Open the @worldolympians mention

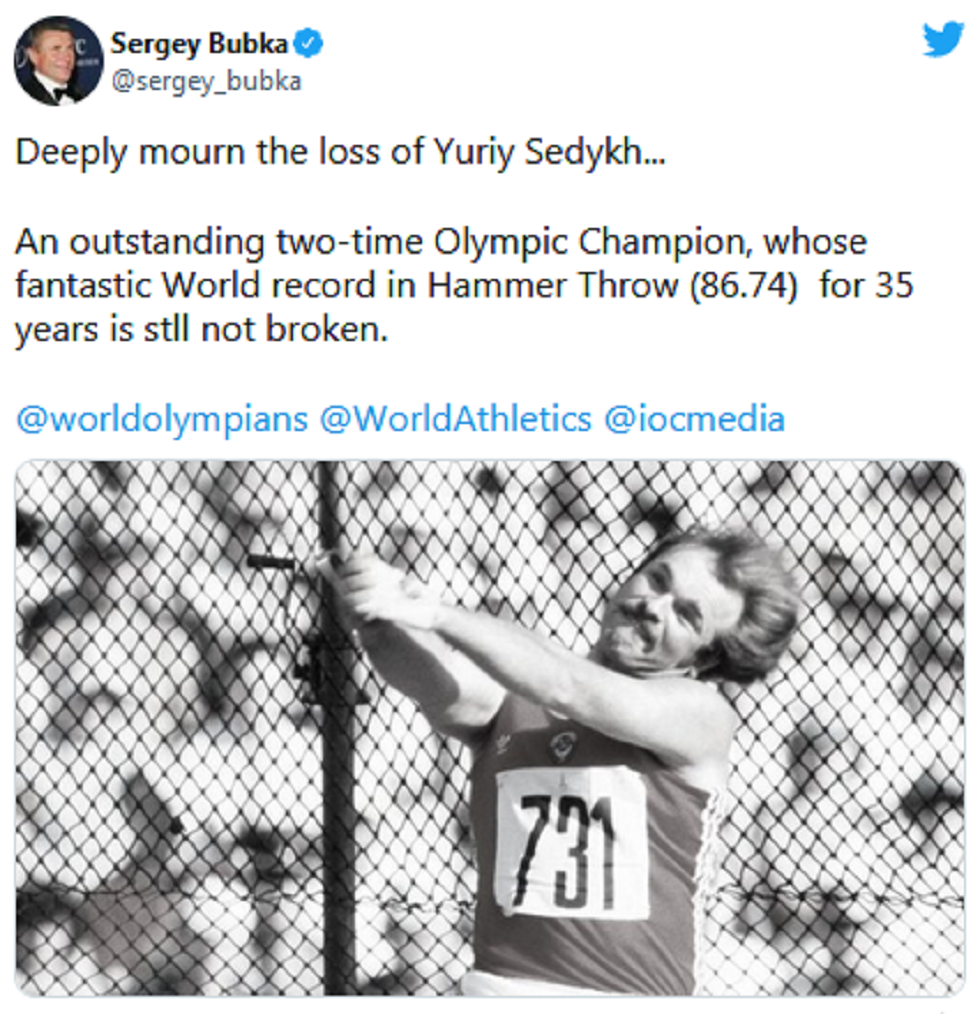pos(161,418)
